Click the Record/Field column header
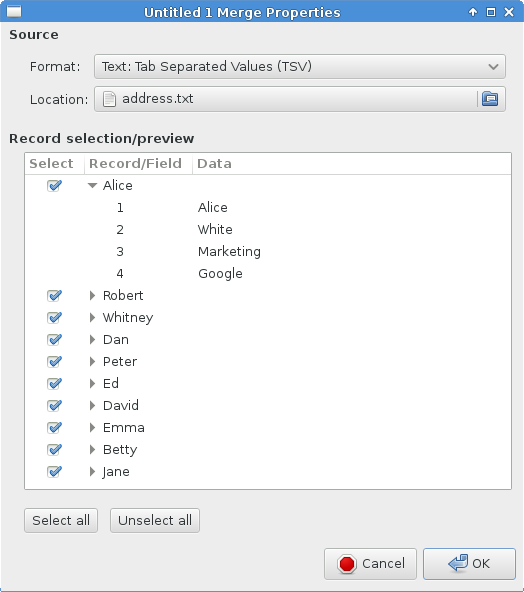Image resolution: width=524 pixels, height=592 pixels. pos(138,163)
